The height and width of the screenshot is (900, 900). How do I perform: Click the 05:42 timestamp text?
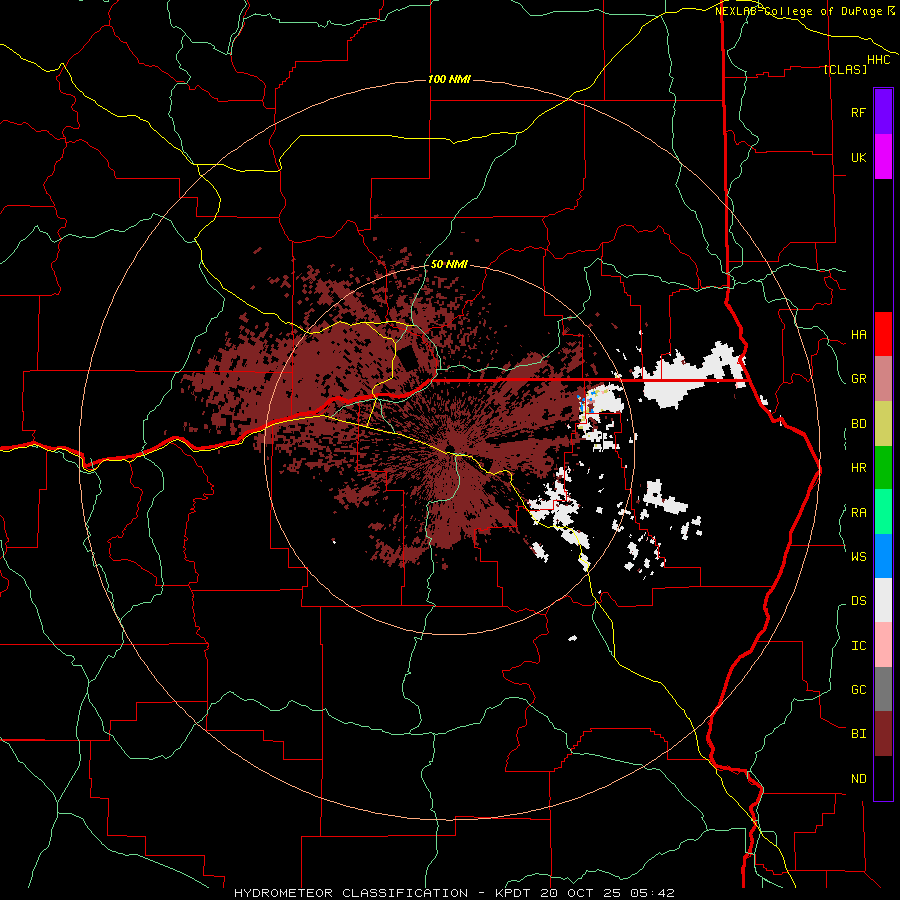click(x=653, y=893)
